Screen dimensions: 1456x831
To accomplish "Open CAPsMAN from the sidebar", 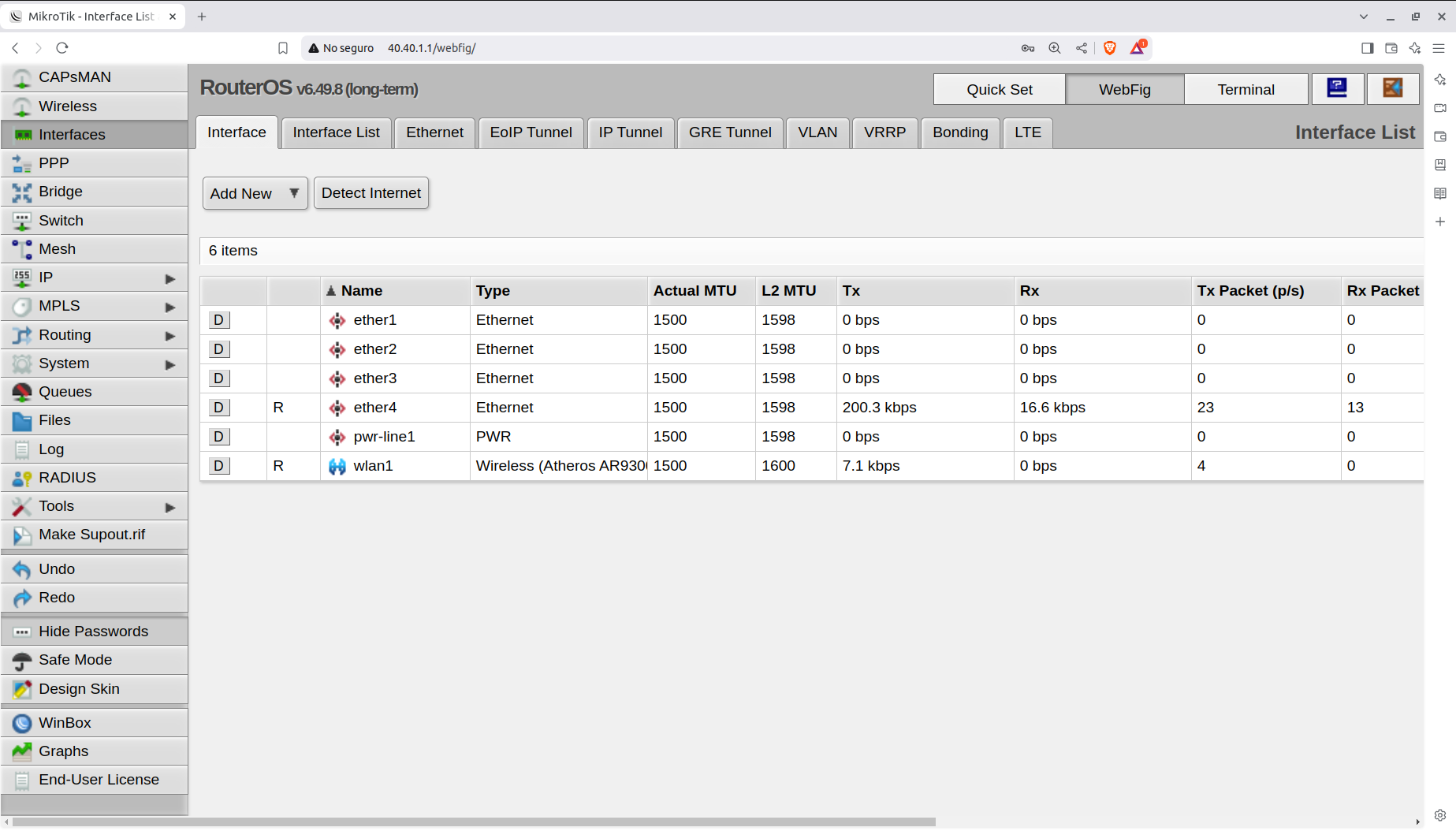I will tap(95, 77).
